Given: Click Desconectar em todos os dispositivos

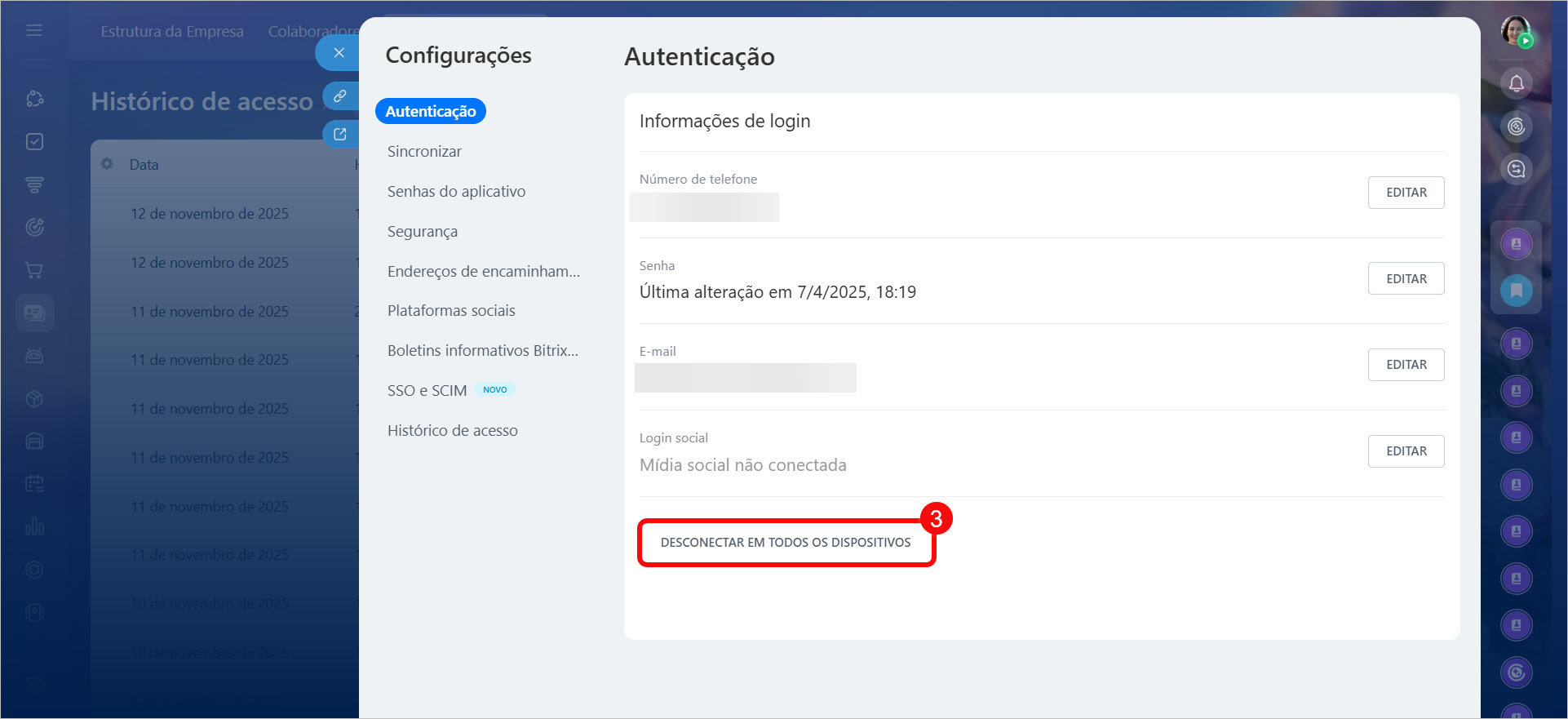Looking at the screenshot, I should [786, 543].
